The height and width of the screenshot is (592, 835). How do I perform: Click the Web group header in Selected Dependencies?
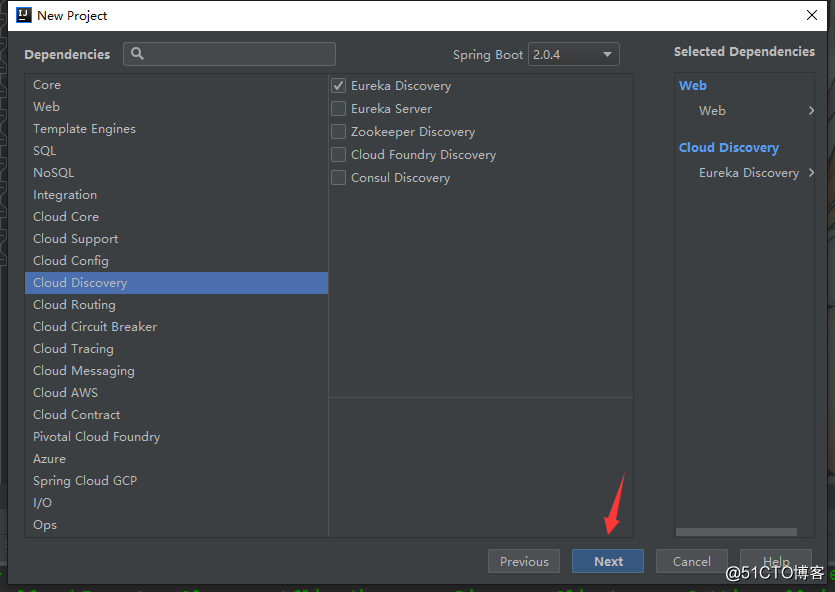coord(693,86)
